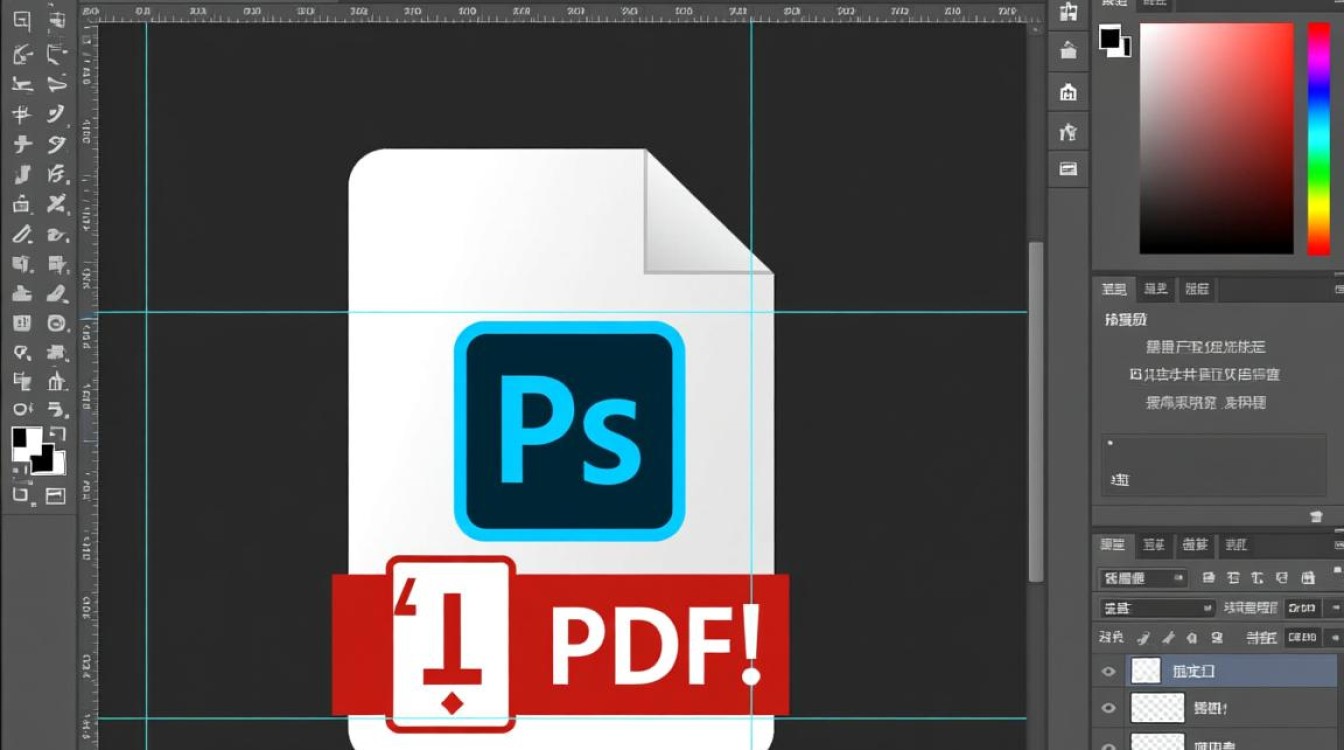Viewport: 1344px width, 750px height.
Task: Open the bottommost rectangle icon in the collapsed panel dock
Action: tap(1068, 169)
